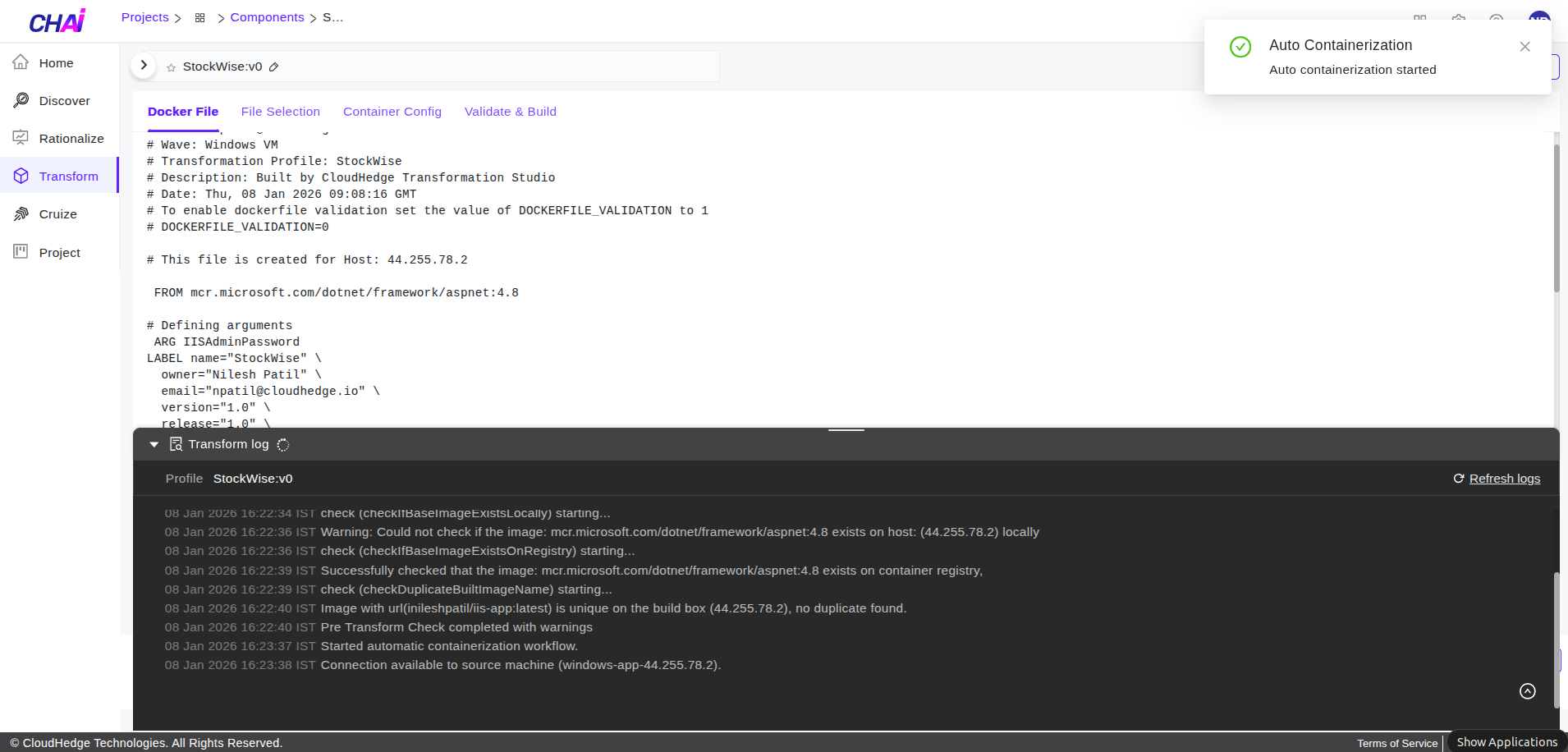Click the Project board icon

[21, 251]
